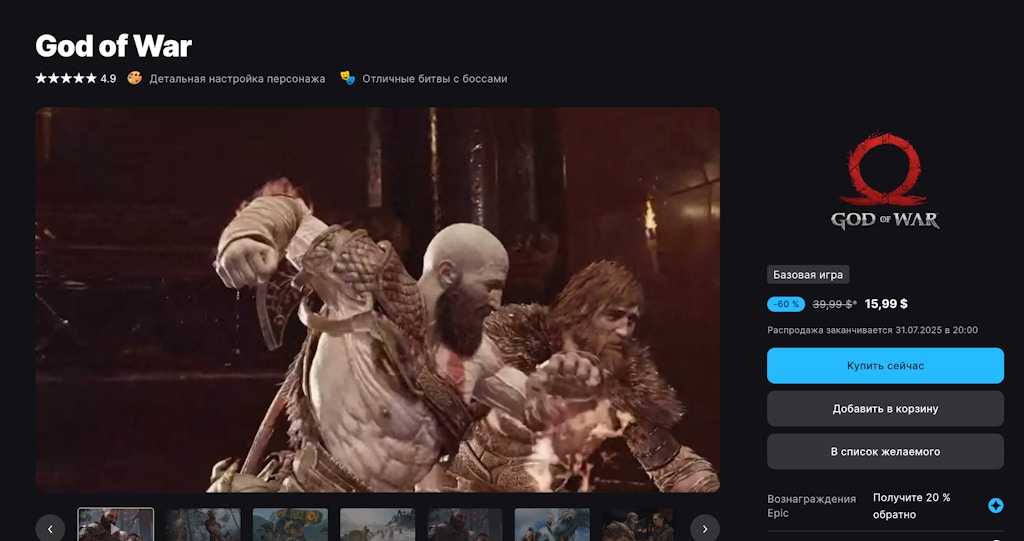Open the fourth snowy scene thumbnail
The image size is (1024, 541).
click(x=377, y=525)
